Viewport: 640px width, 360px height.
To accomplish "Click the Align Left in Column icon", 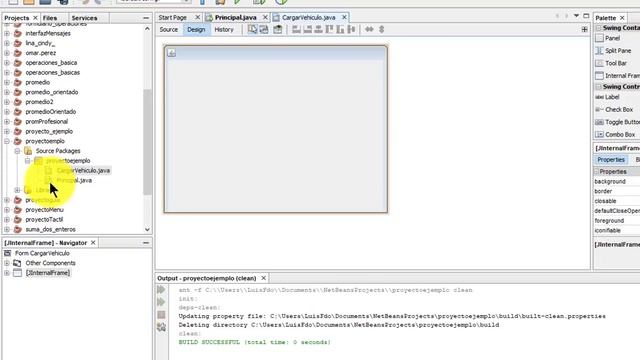I will click(296, 29).
